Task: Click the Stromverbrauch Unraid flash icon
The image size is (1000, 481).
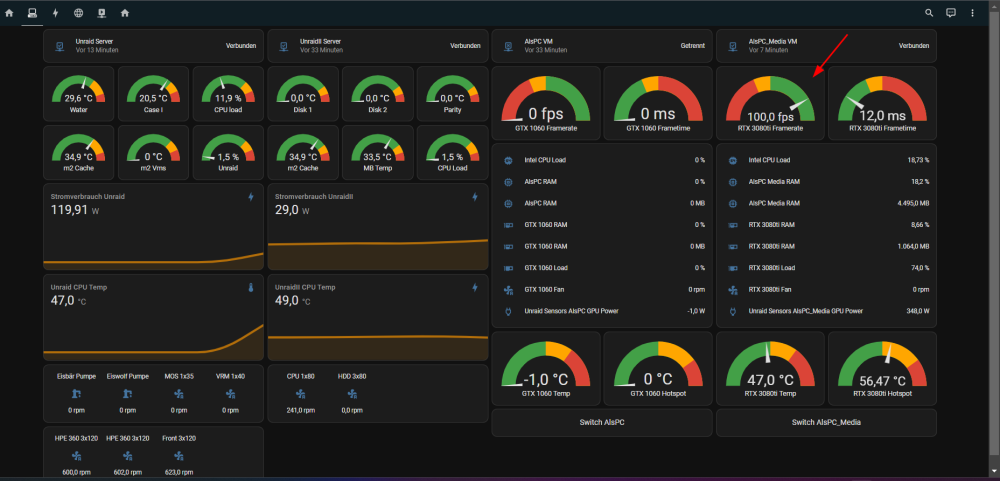Action: [251, 197]
